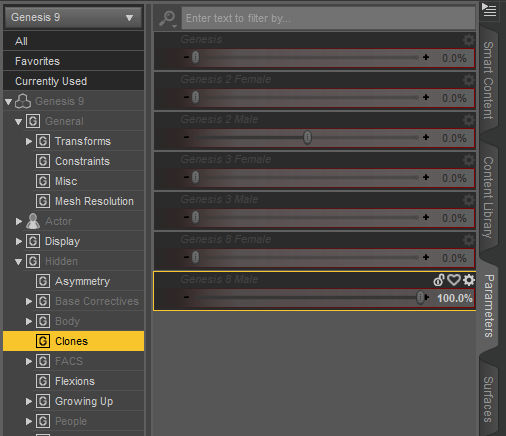Collapse the Hidden property group
The height and width of the screenshot is (436, 506).
tap(19, 262)
